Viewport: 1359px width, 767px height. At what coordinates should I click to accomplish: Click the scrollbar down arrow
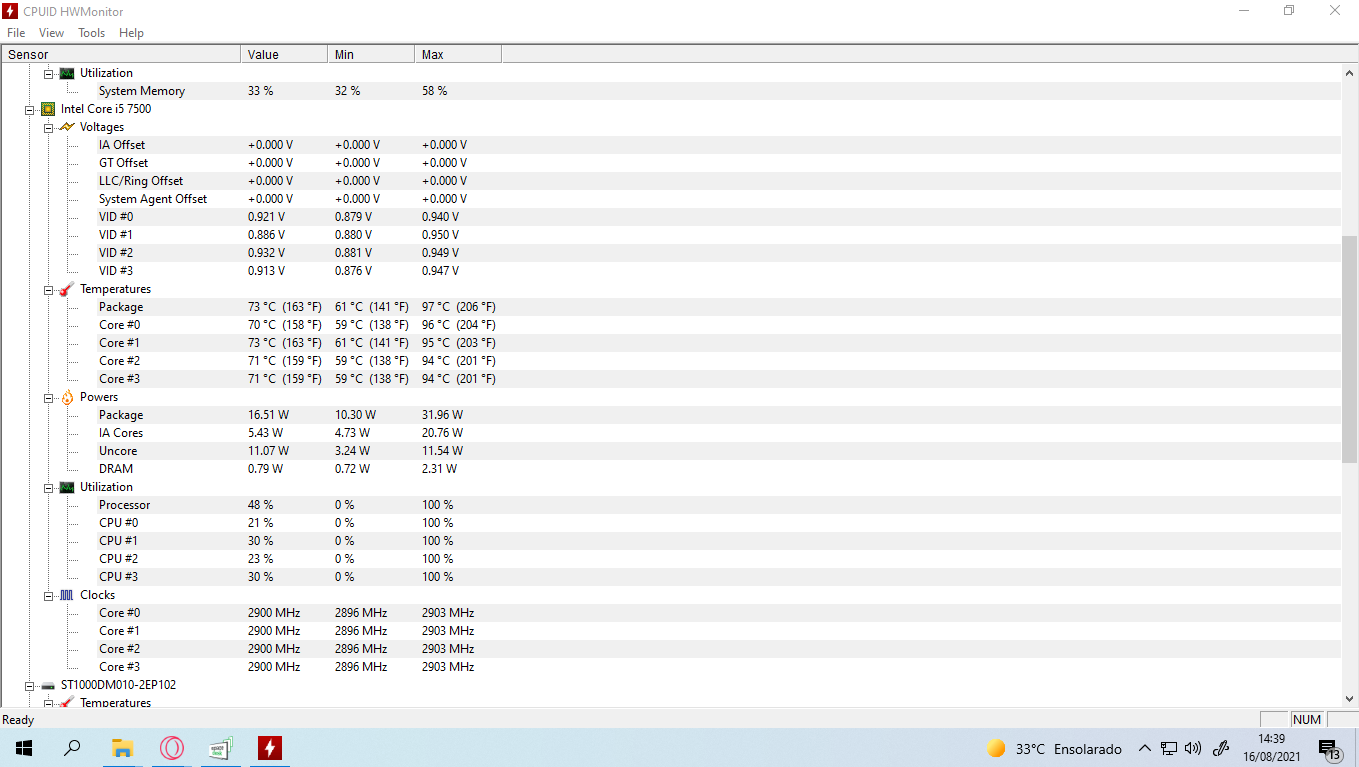tap(1350, 699)
